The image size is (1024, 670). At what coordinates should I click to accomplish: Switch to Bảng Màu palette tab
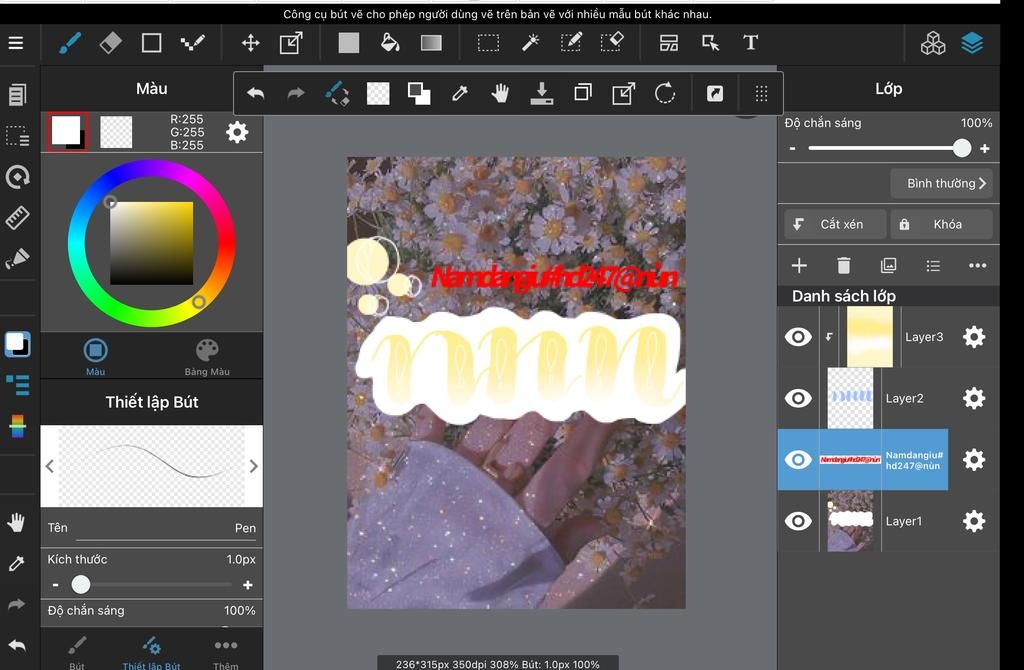(207, 357)
